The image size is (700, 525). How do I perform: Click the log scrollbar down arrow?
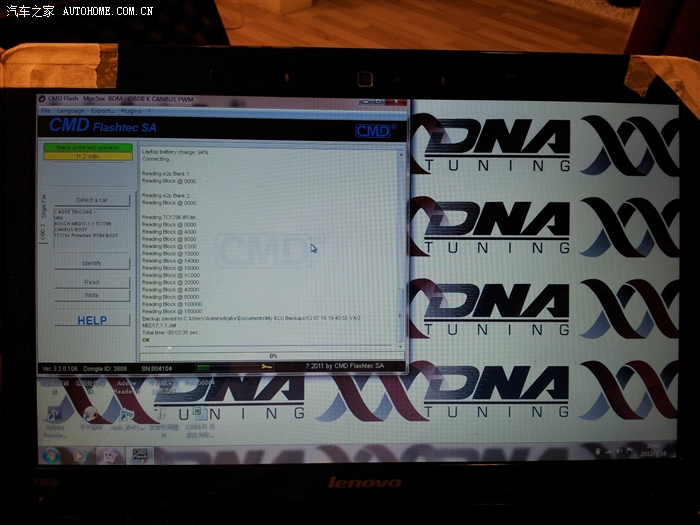pos(400,346)
